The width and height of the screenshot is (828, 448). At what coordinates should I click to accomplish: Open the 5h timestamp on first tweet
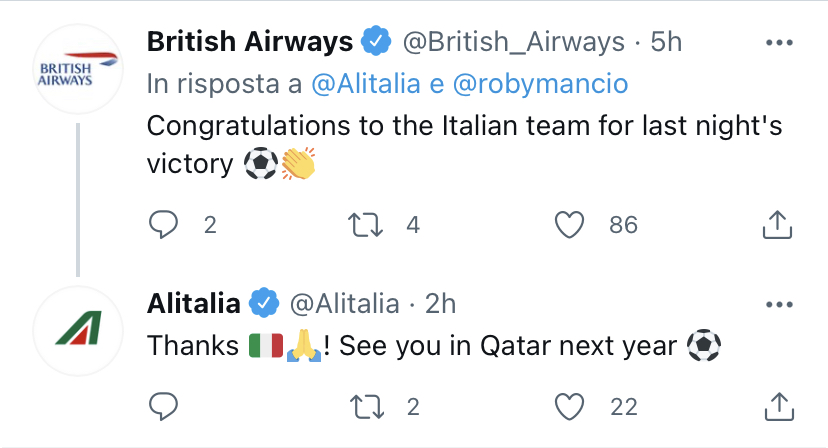(666, 42)
